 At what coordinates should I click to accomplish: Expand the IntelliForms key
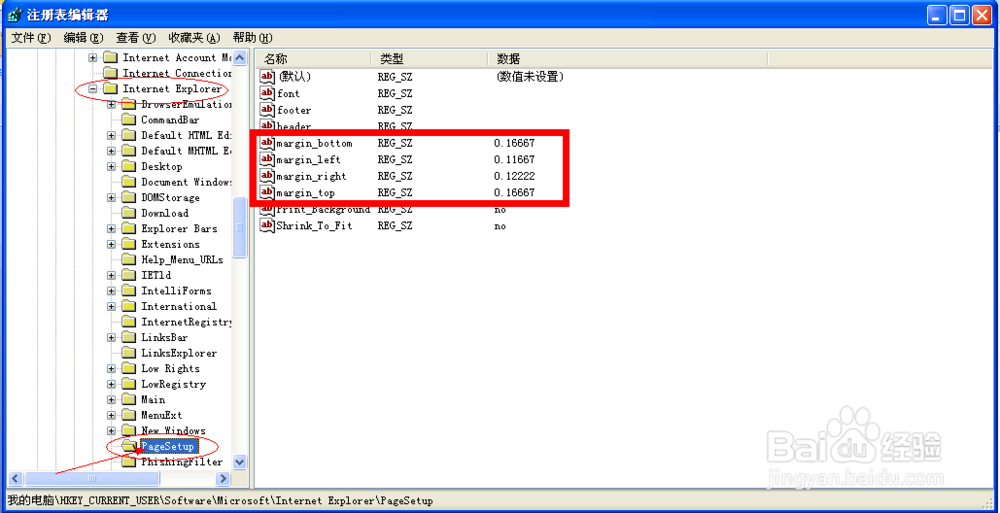point(111,291)
